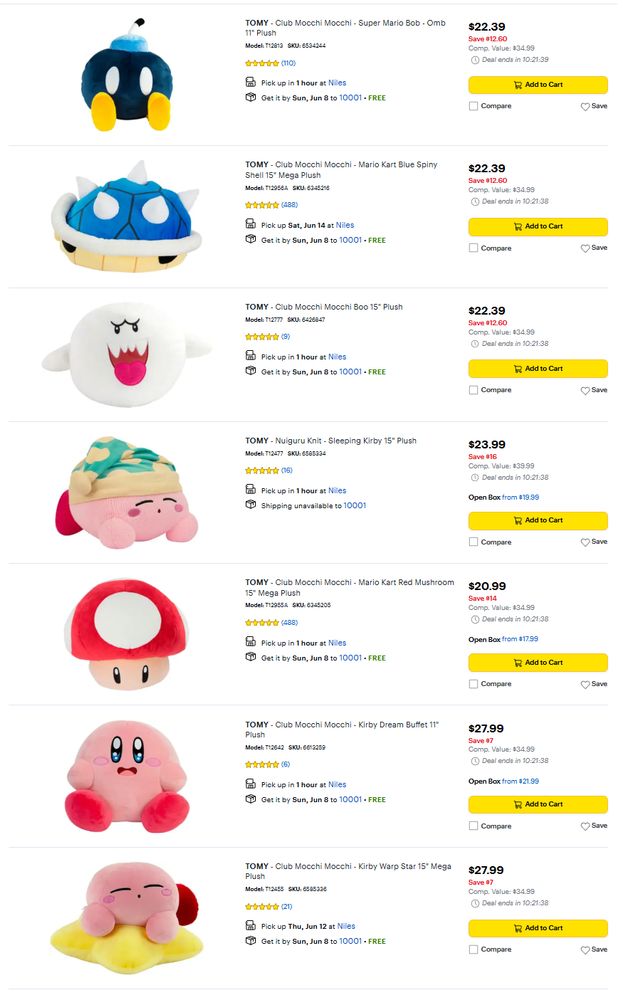
Task: Add Blue Spiny Shell plush to cart
Action: 537,227
